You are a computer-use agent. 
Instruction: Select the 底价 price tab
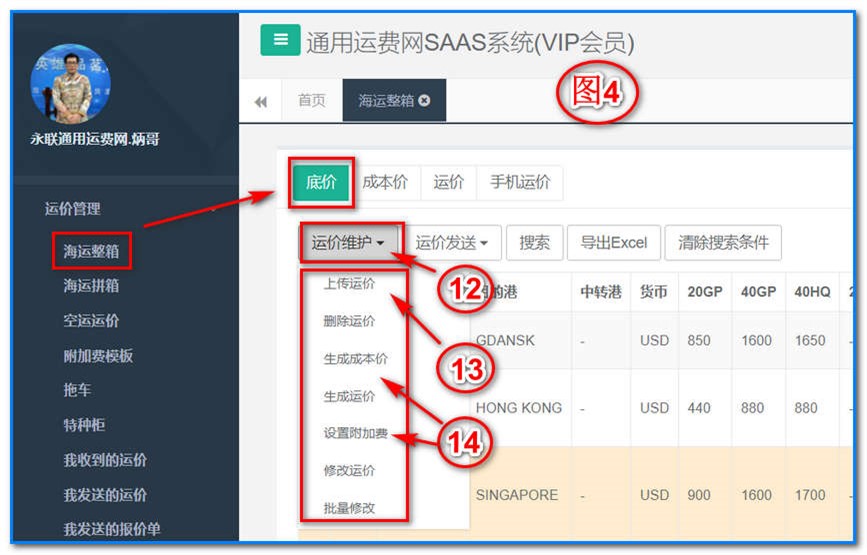coord(321,182)
